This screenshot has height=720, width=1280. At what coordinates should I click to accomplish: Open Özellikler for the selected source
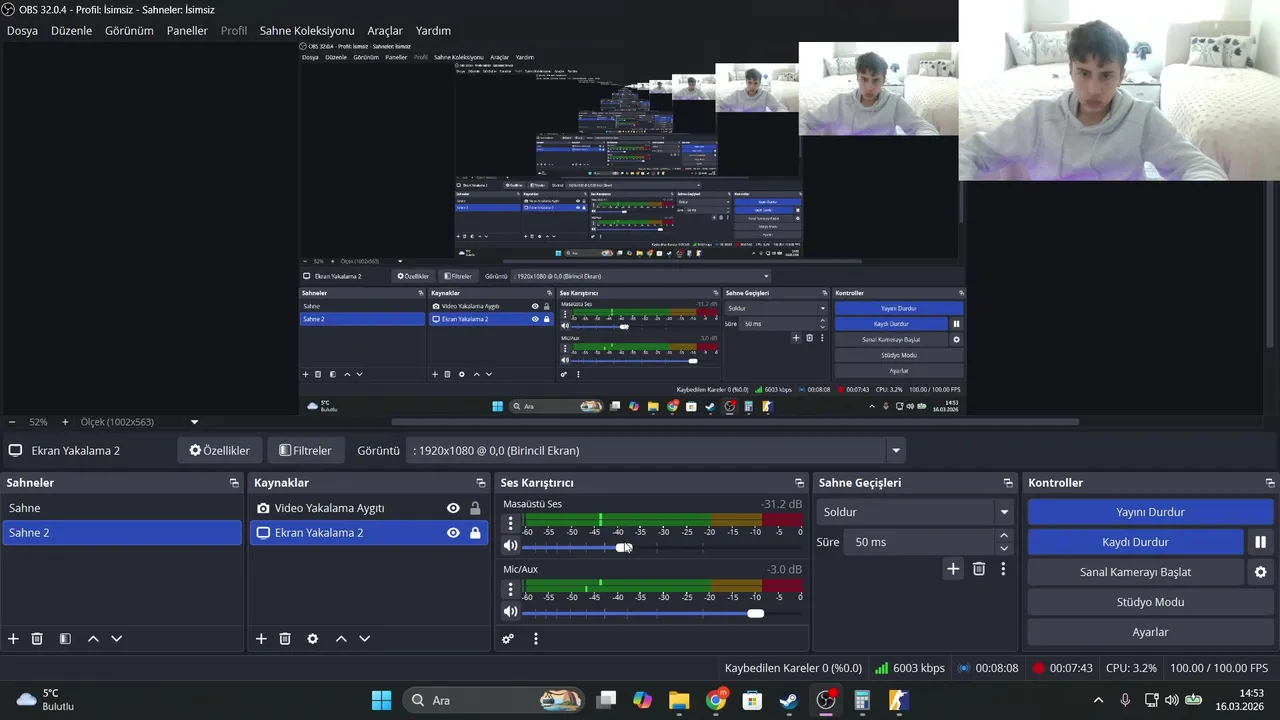point(220,450)
